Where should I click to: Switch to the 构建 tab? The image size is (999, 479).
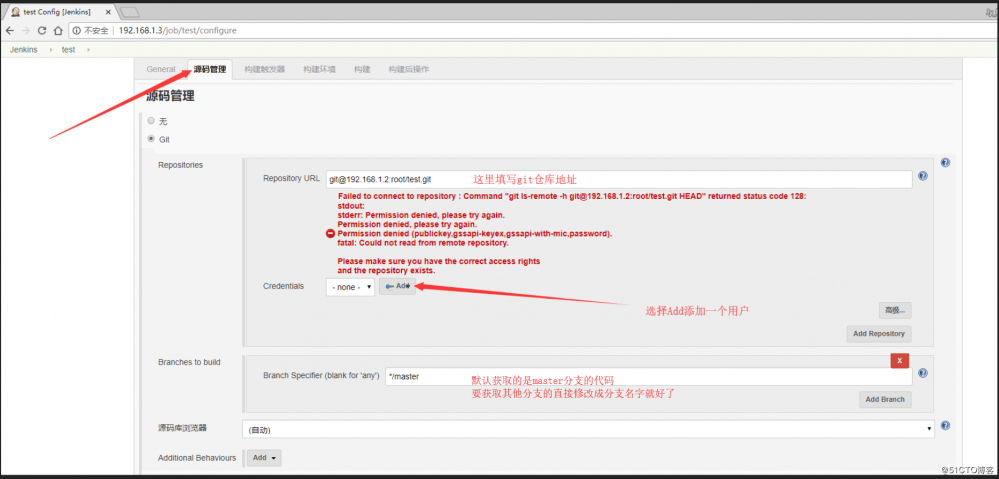362,69
